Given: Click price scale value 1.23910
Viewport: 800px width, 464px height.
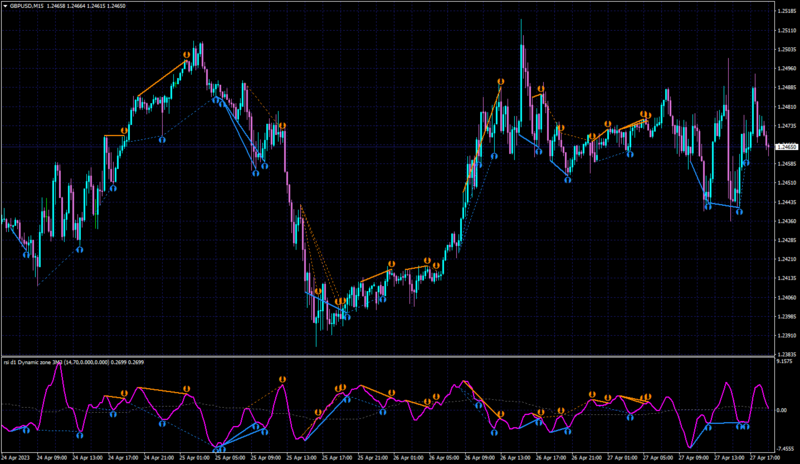Looking at the screenshot, I should point(786,335).
